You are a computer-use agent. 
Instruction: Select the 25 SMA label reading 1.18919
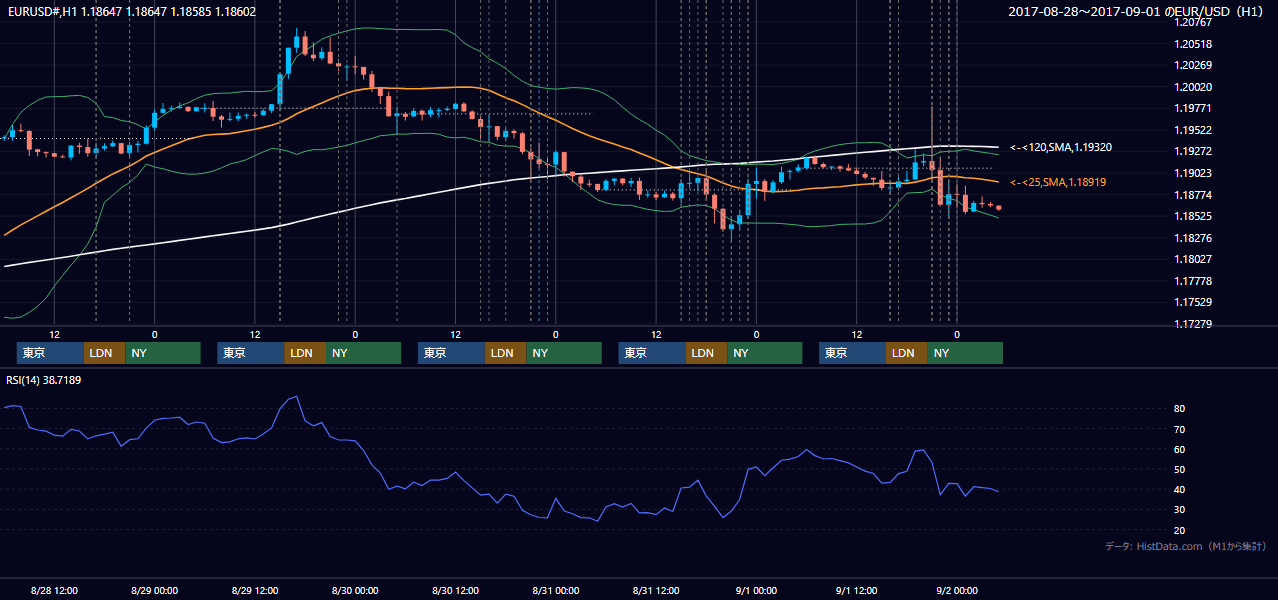[1058, 183]
